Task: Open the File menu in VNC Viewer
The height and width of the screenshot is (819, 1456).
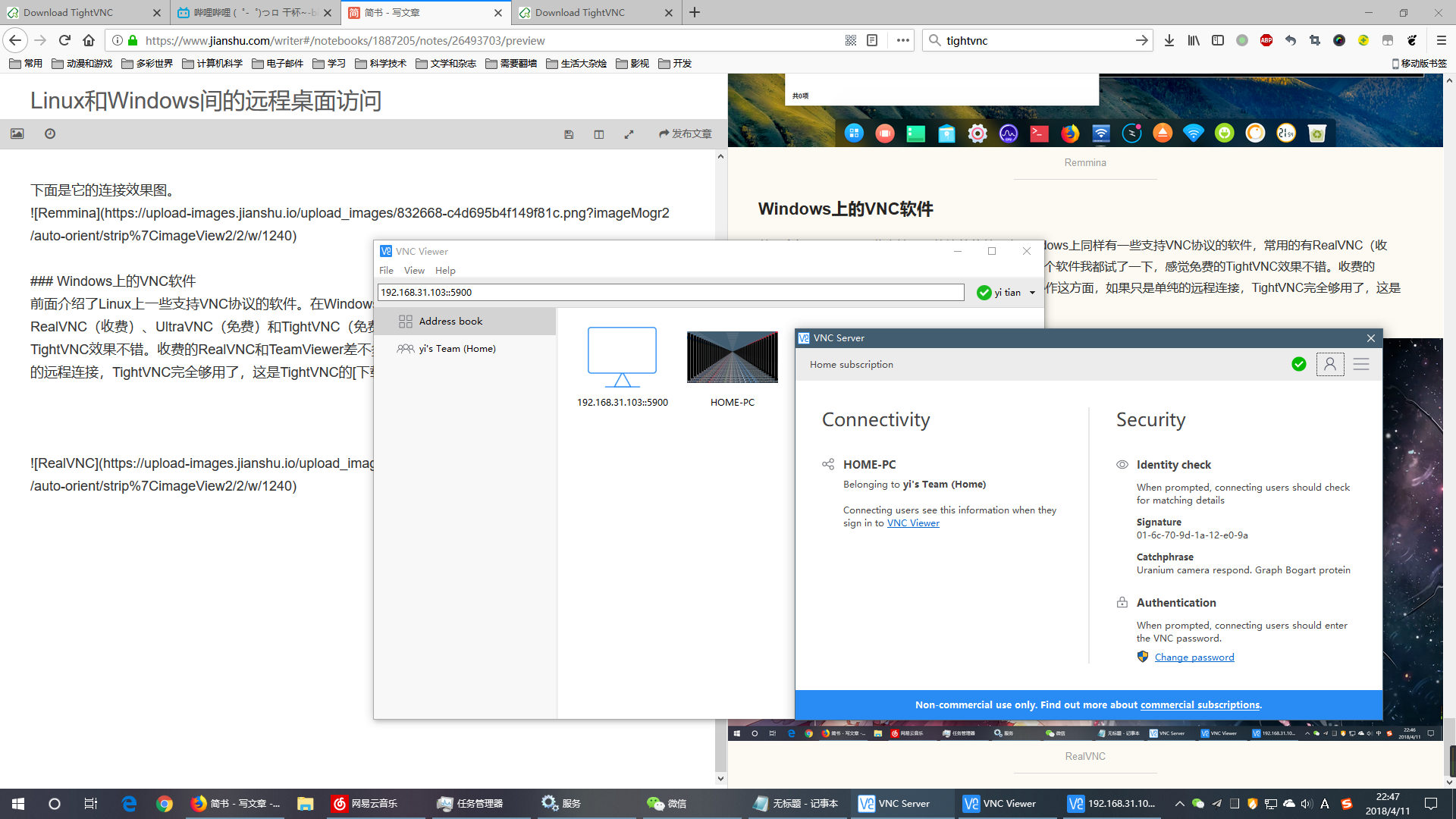Action: 386,270
